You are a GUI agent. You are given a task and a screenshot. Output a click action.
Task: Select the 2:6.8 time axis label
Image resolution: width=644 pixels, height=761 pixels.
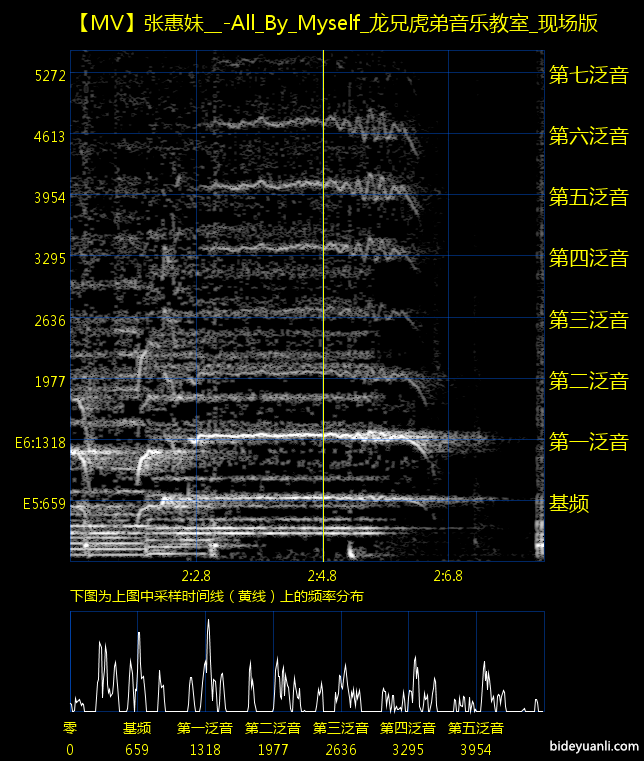(448, 575)
